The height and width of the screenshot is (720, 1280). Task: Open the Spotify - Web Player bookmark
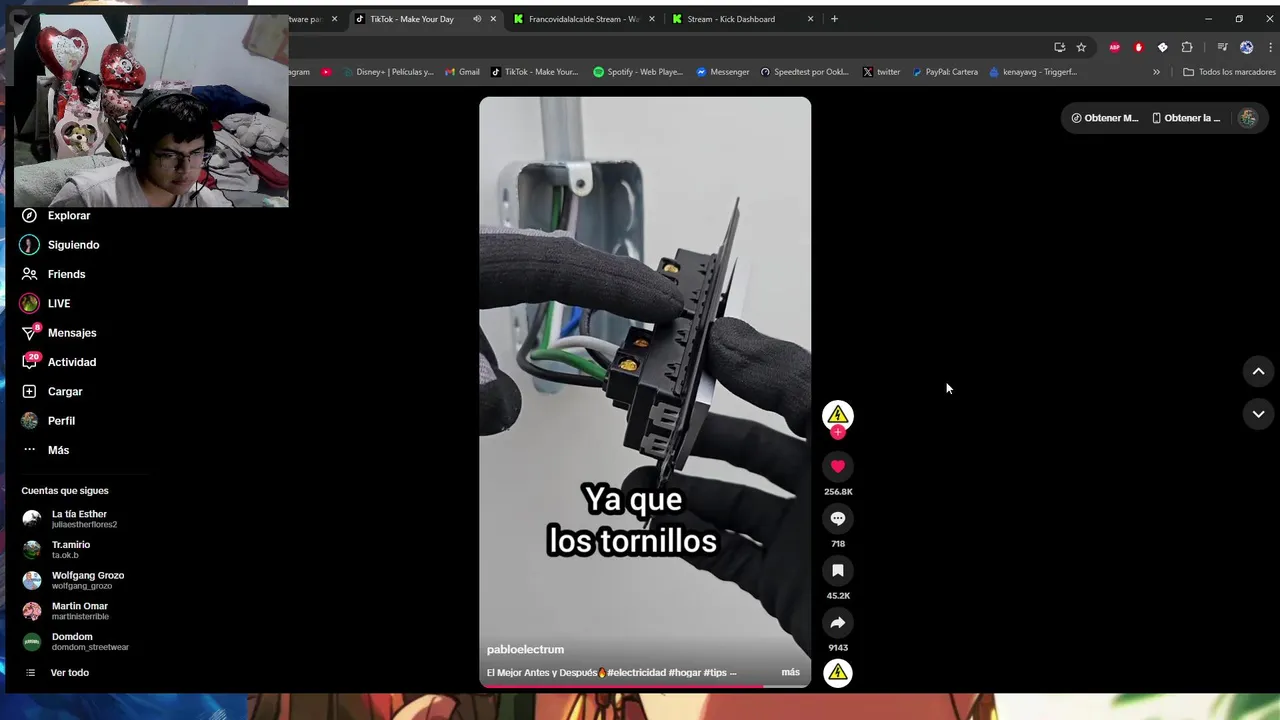[x=638, y=72]
